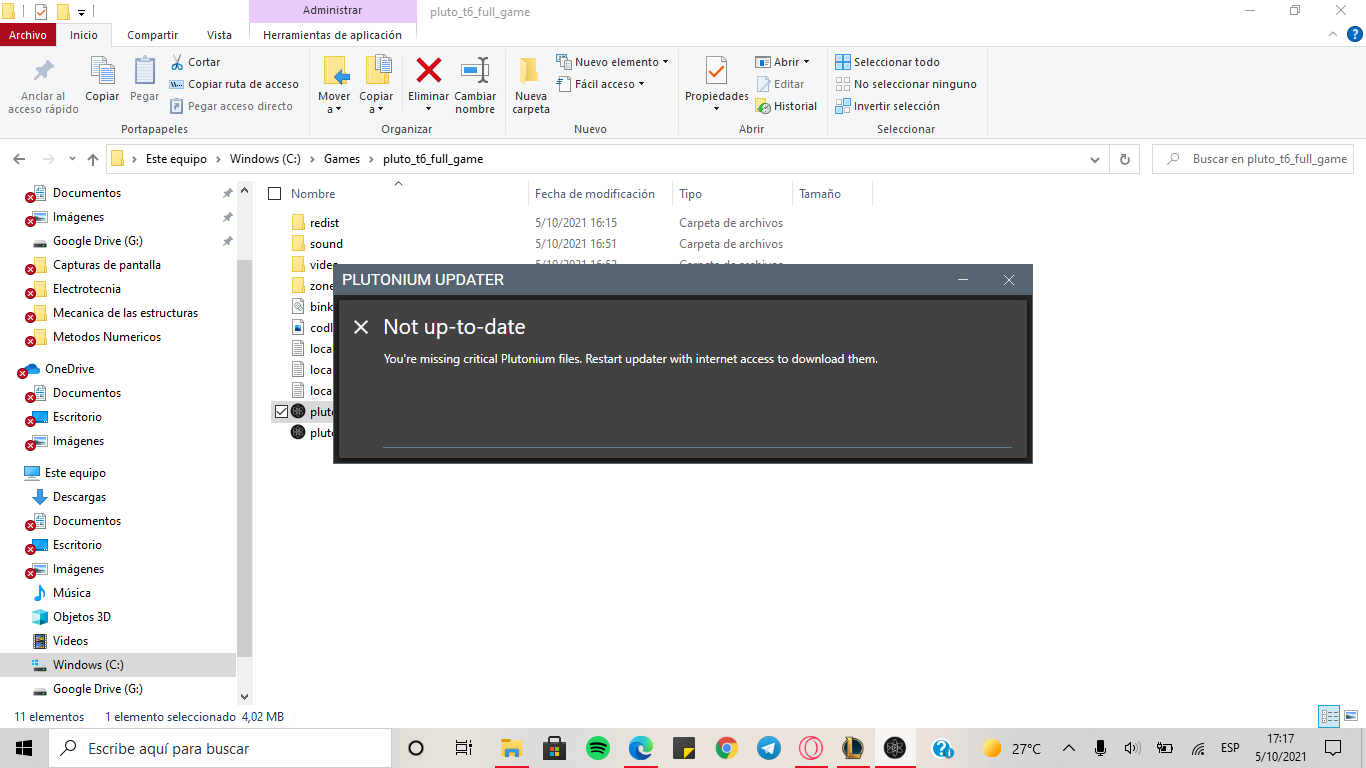Viewport: 1366px width, 768px height.
Task: Click the refresh button beside address bar
Action: pos(1125,159)
